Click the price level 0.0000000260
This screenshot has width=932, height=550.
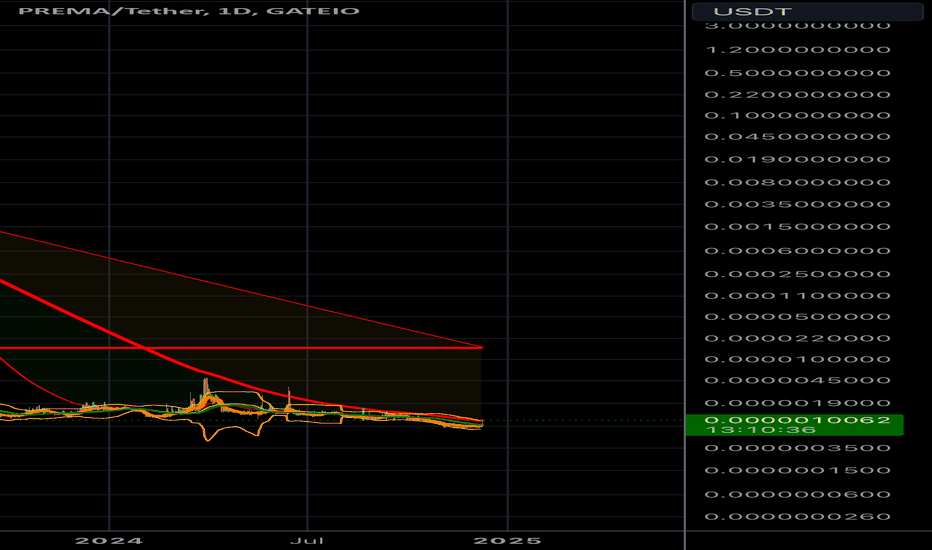point(797,516)
